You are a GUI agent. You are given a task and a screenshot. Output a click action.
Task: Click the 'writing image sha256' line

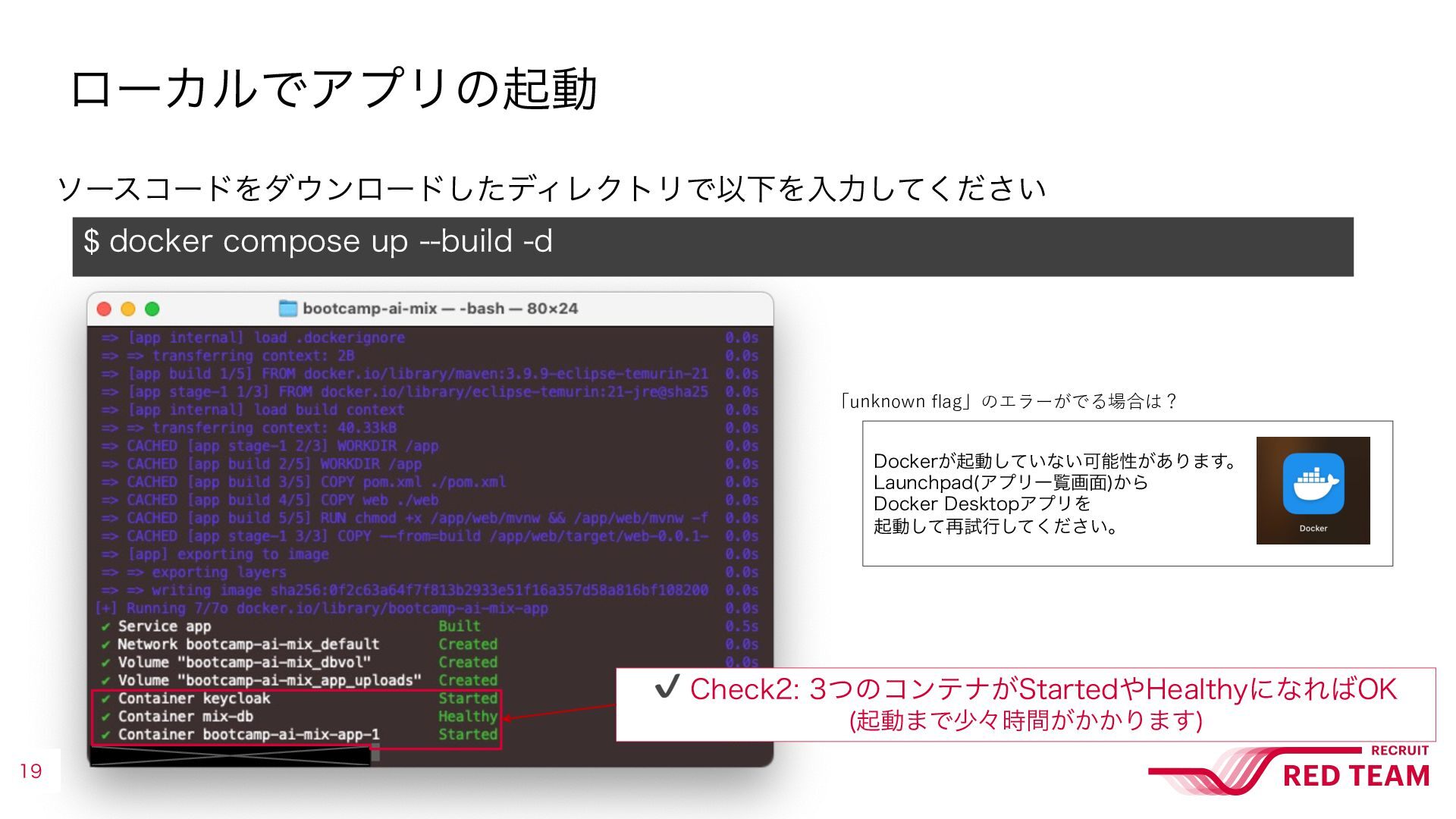[405, 591]
